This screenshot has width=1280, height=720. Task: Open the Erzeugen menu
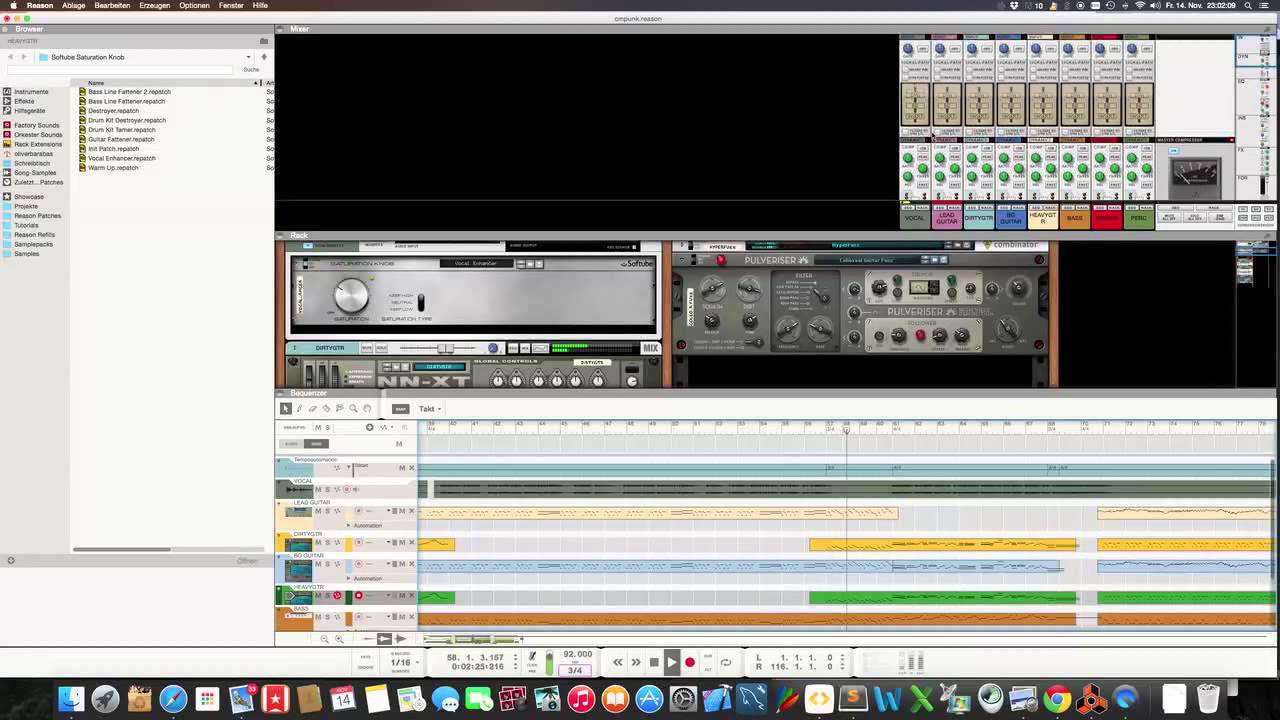155,5
